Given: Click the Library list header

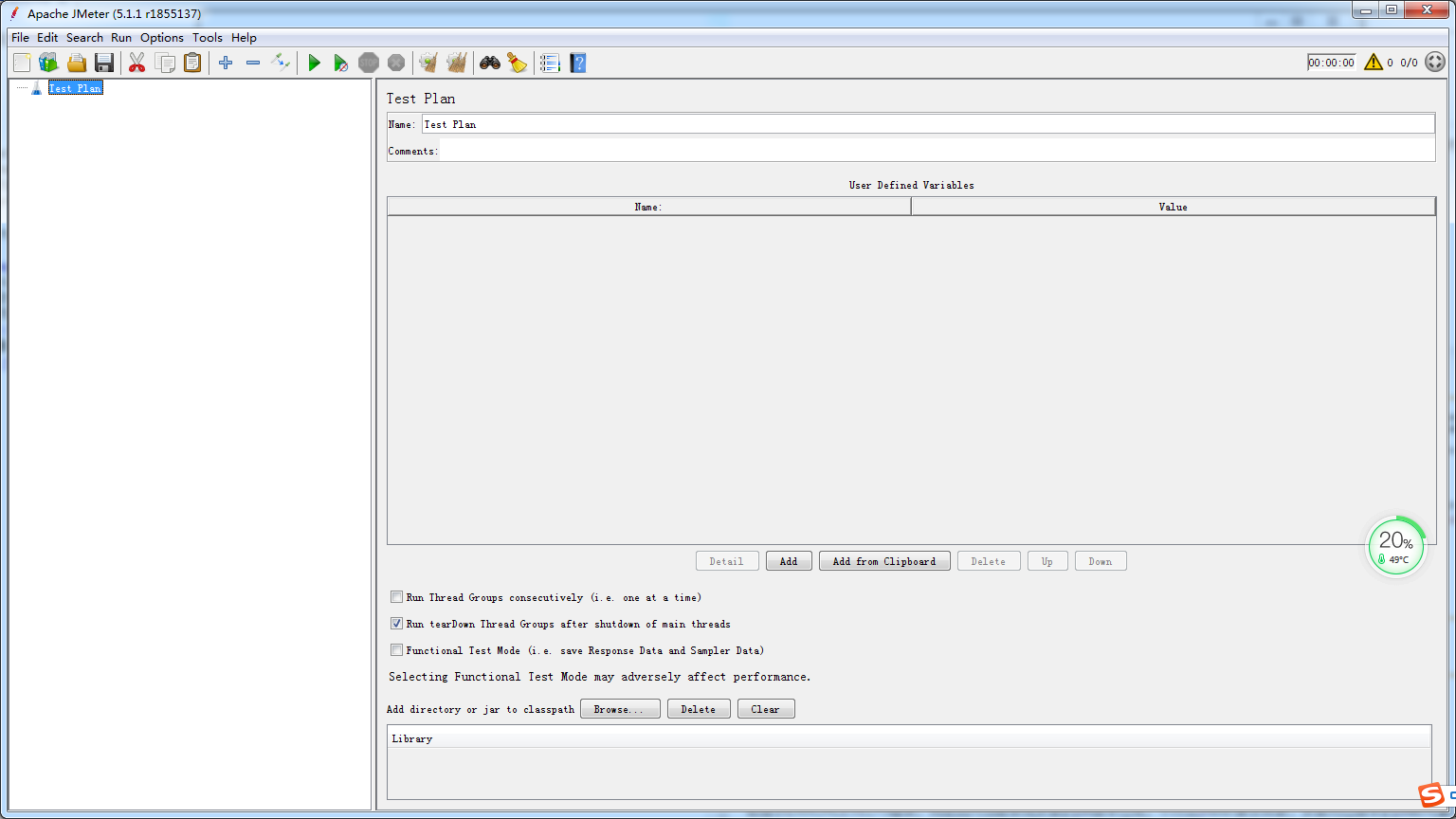Looking at the screenshot, I should coord(909,738).
